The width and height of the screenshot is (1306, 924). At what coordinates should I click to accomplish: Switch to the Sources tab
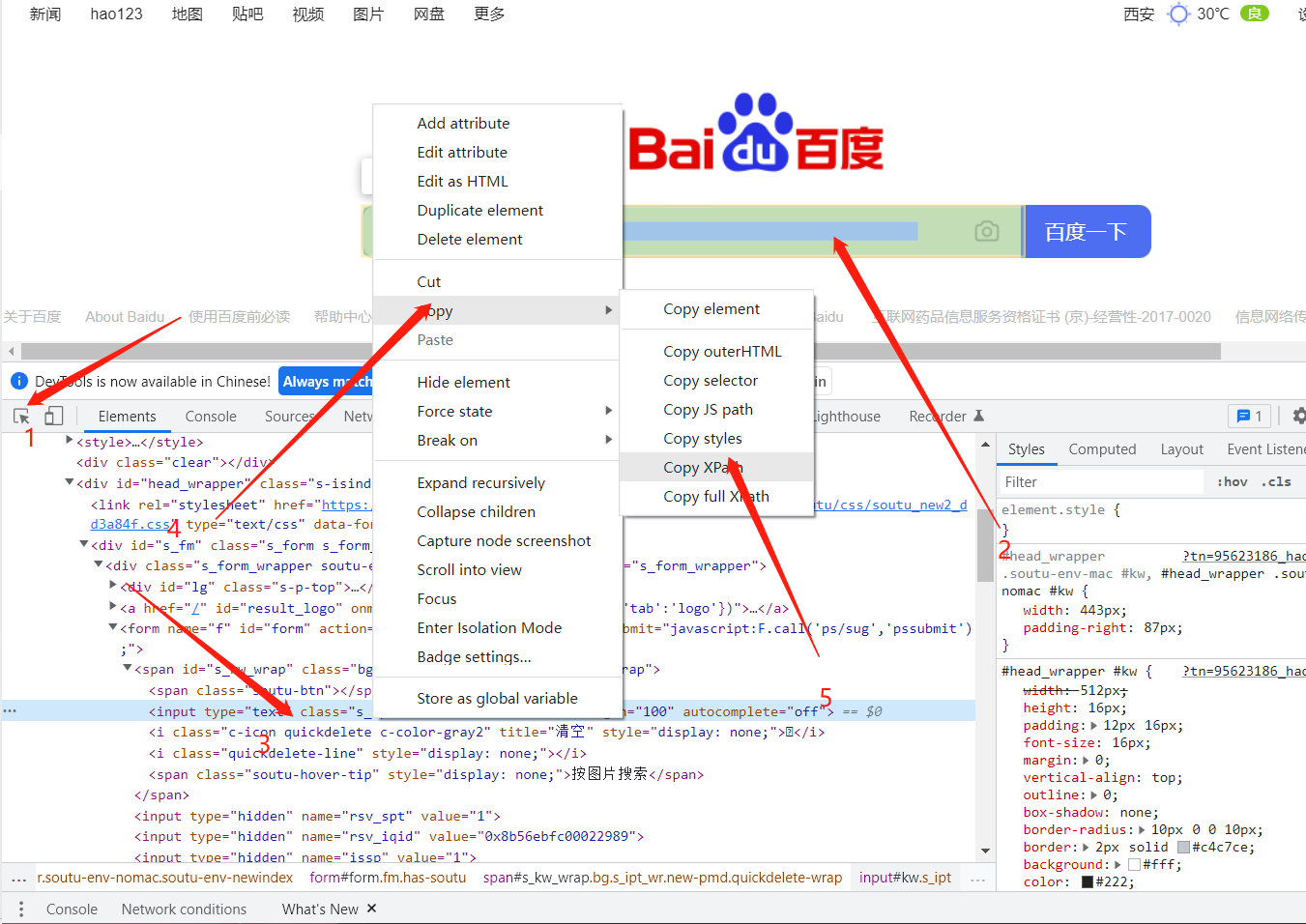coord(290,416)
